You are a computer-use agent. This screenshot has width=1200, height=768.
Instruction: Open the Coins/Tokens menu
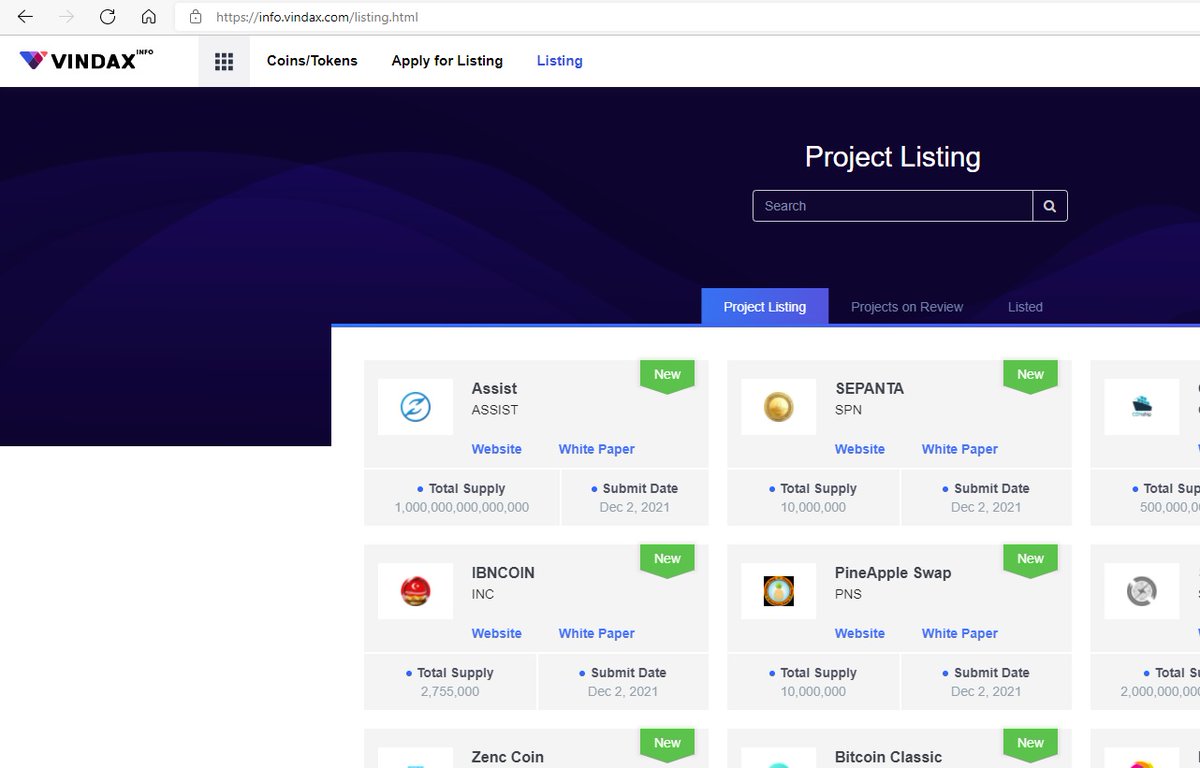pos(312,61)
